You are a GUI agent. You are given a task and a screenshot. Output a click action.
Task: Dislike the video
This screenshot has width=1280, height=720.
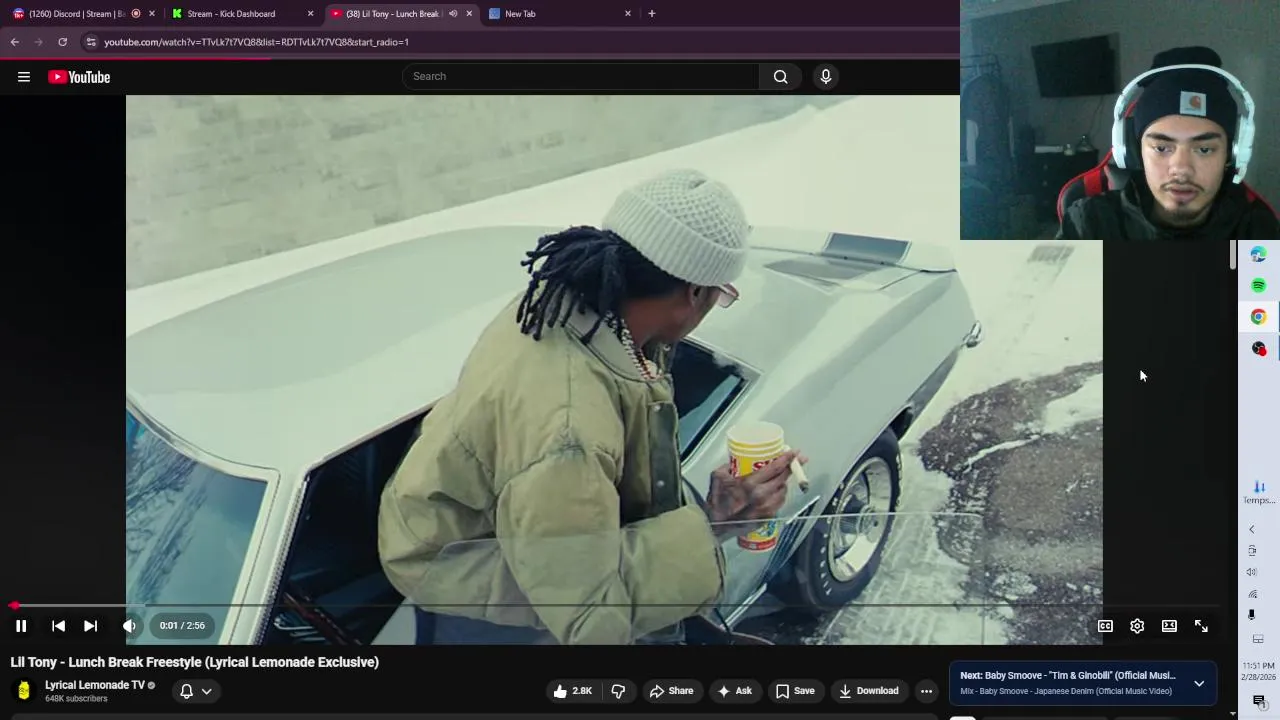tap(618, 691)
